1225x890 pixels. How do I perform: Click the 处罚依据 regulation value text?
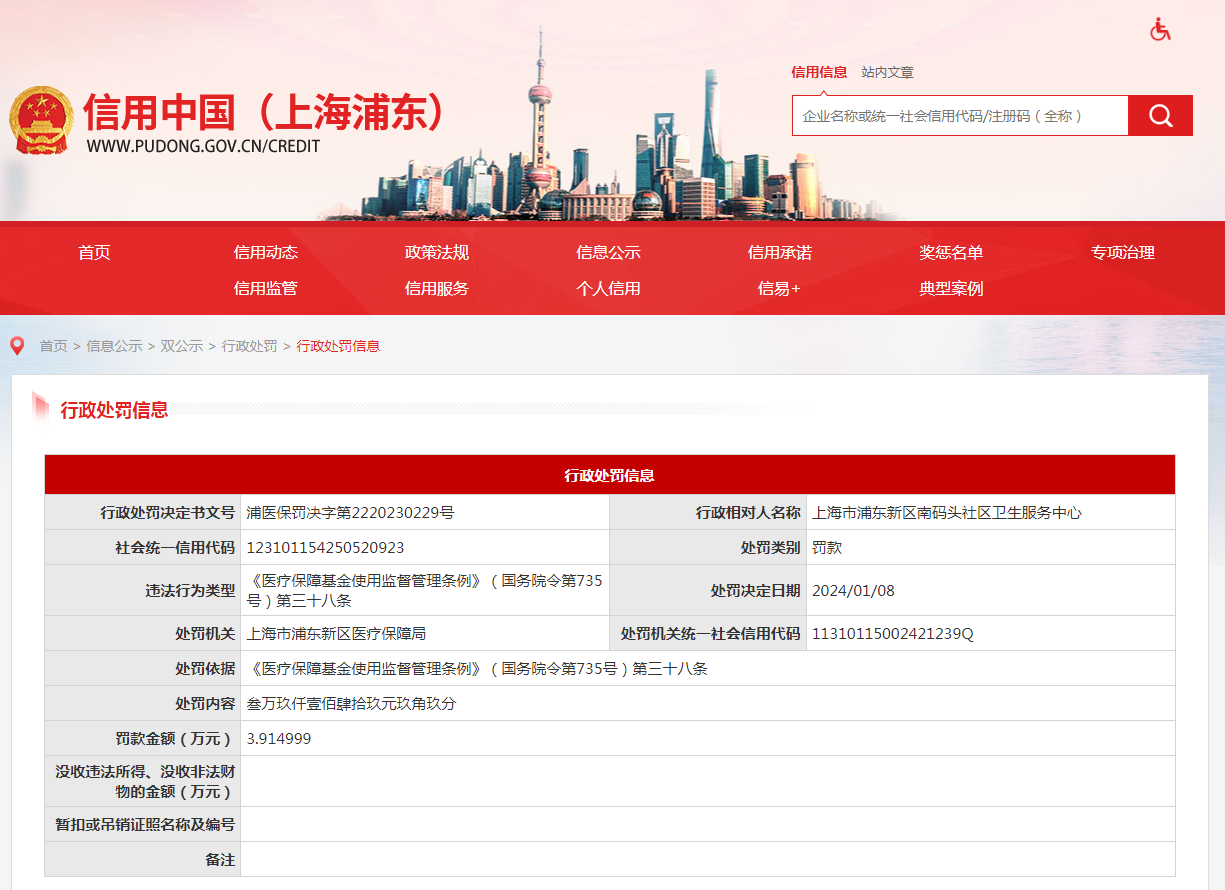click(477, 669)
